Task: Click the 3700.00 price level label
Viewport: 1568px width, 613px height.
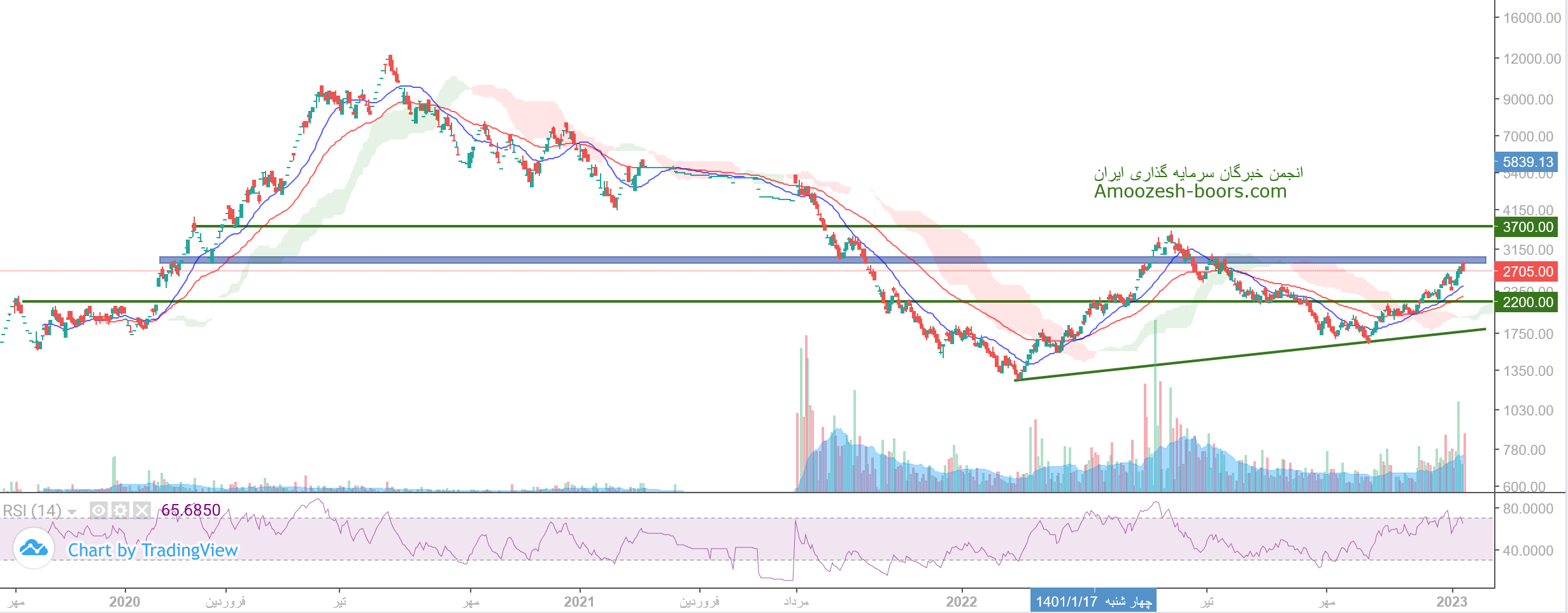Action: [1527, 227]
